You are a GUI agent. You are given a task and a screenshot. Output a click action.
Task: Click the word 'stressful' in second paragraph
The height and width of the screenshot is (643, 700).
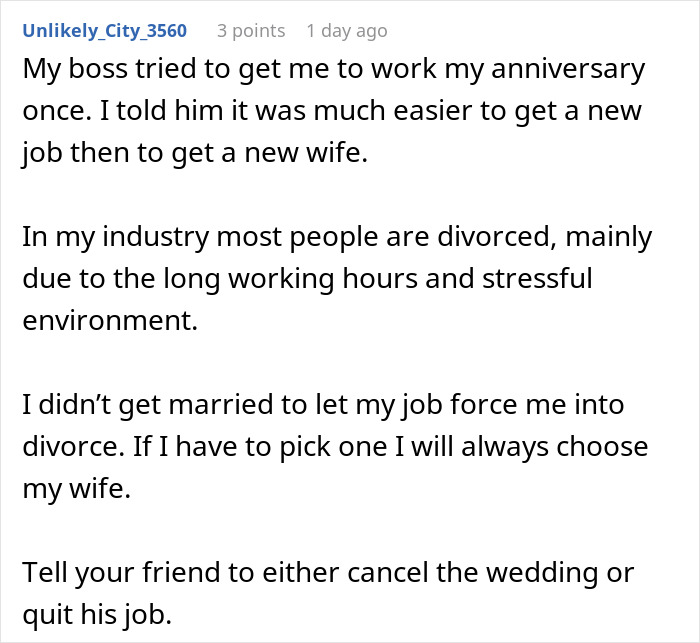click(536, 278)
